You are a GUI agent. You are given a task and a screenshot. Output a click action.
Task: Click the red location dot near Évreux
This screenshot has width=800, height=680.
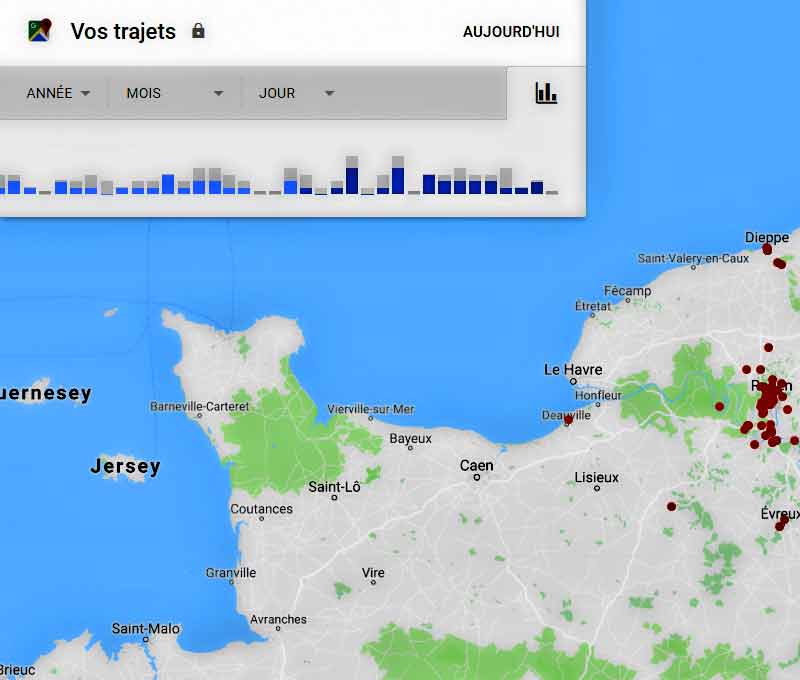pyautogui.click(x=781, y=524)
